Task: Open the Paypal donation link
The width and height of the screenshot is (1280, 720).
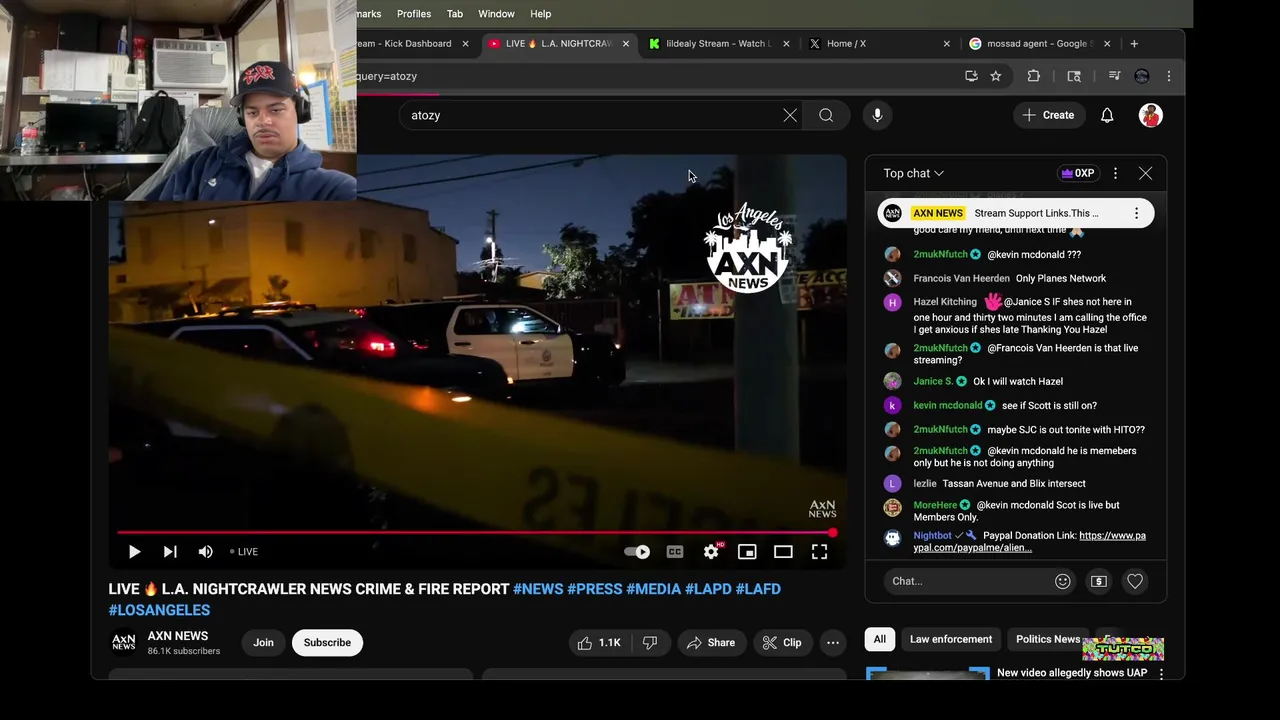Action: [1029, 542]
